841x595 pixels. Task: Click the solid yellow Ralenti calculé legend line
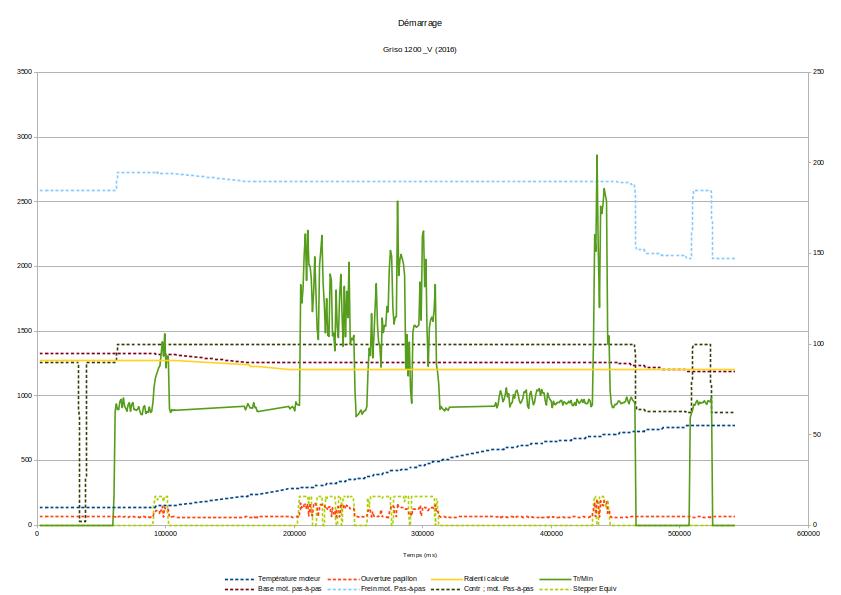[447, 579]
